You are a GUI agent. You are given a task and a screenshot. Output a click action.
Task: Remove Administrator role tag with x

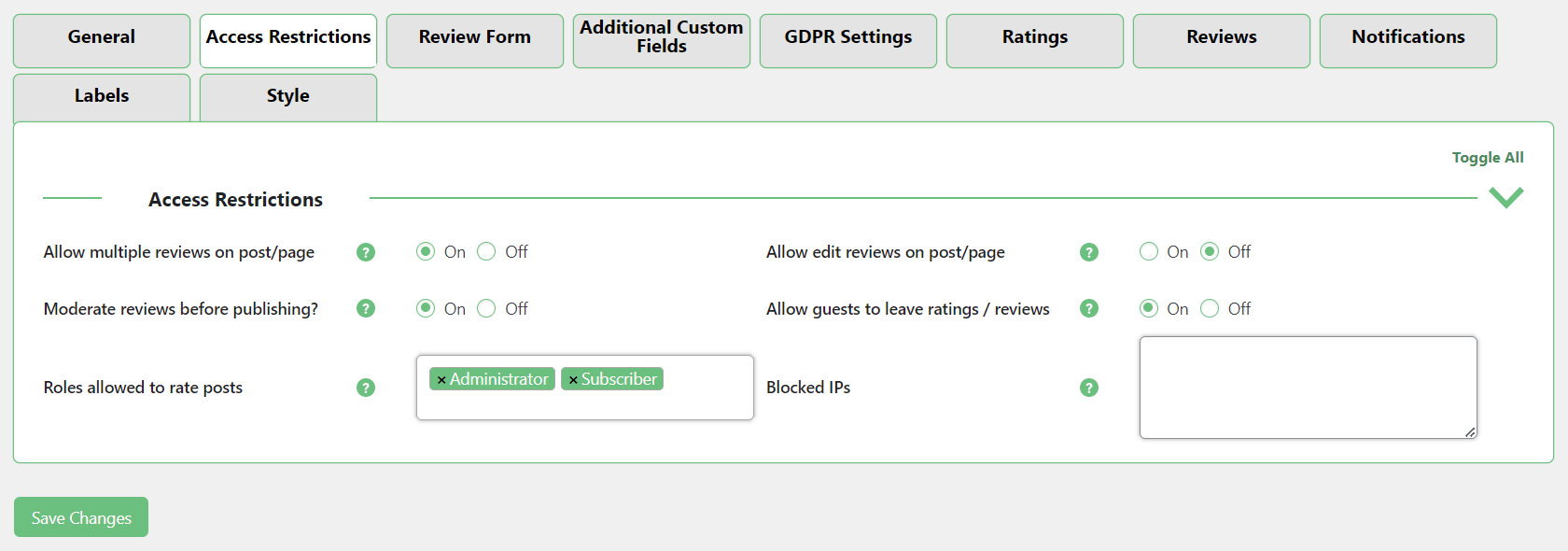coord(441,380)
